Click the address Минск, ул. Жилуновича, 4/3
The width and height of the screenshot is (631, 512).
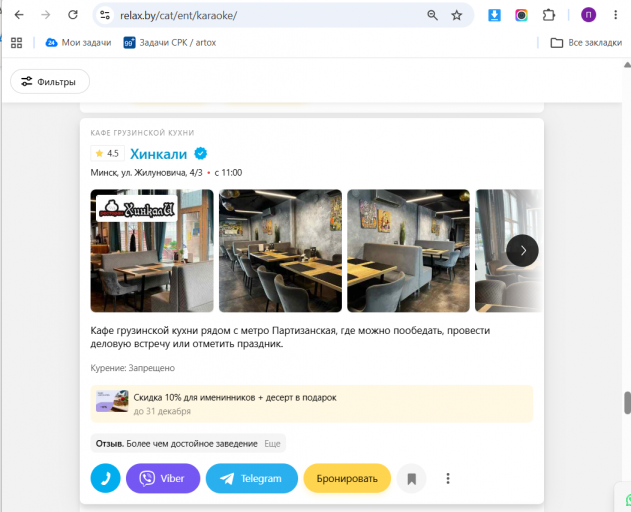tap(146, 173)
